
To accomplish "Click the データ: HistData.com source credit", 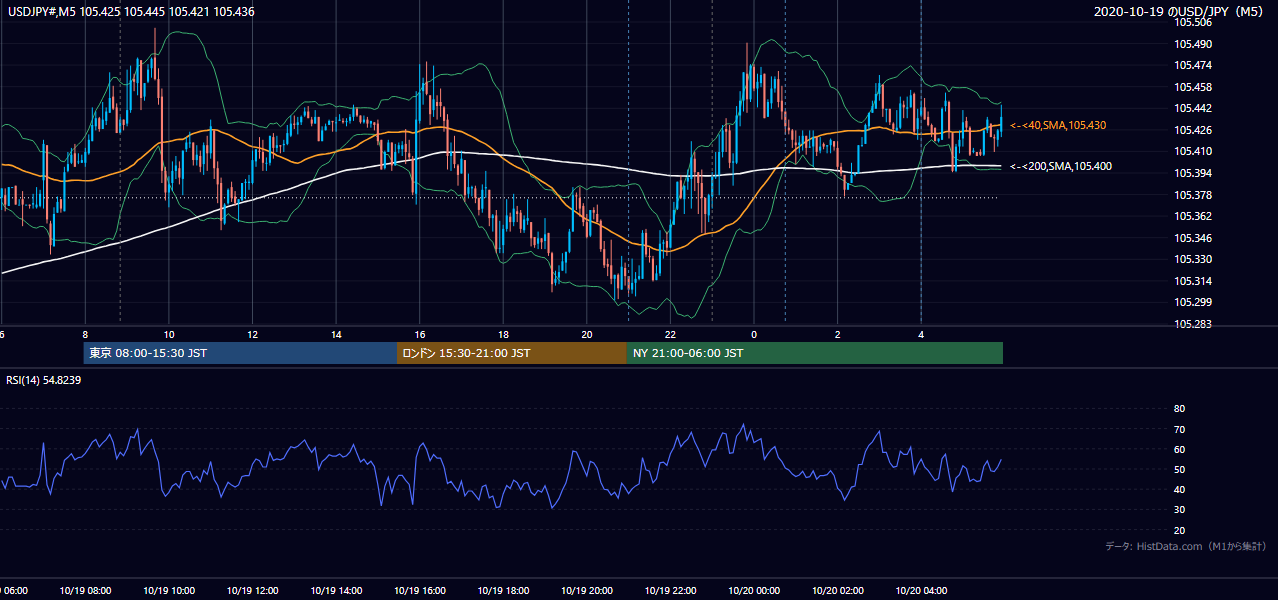I will tap(1185, 546).
